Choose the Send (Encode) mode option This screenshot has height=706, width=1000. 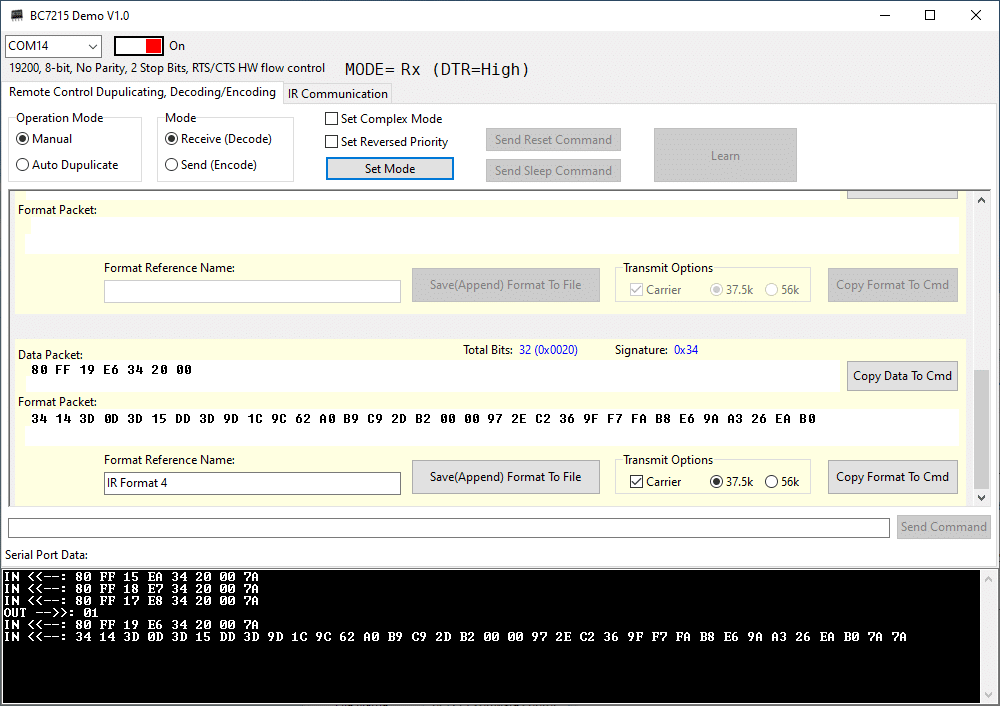[210, 165]
